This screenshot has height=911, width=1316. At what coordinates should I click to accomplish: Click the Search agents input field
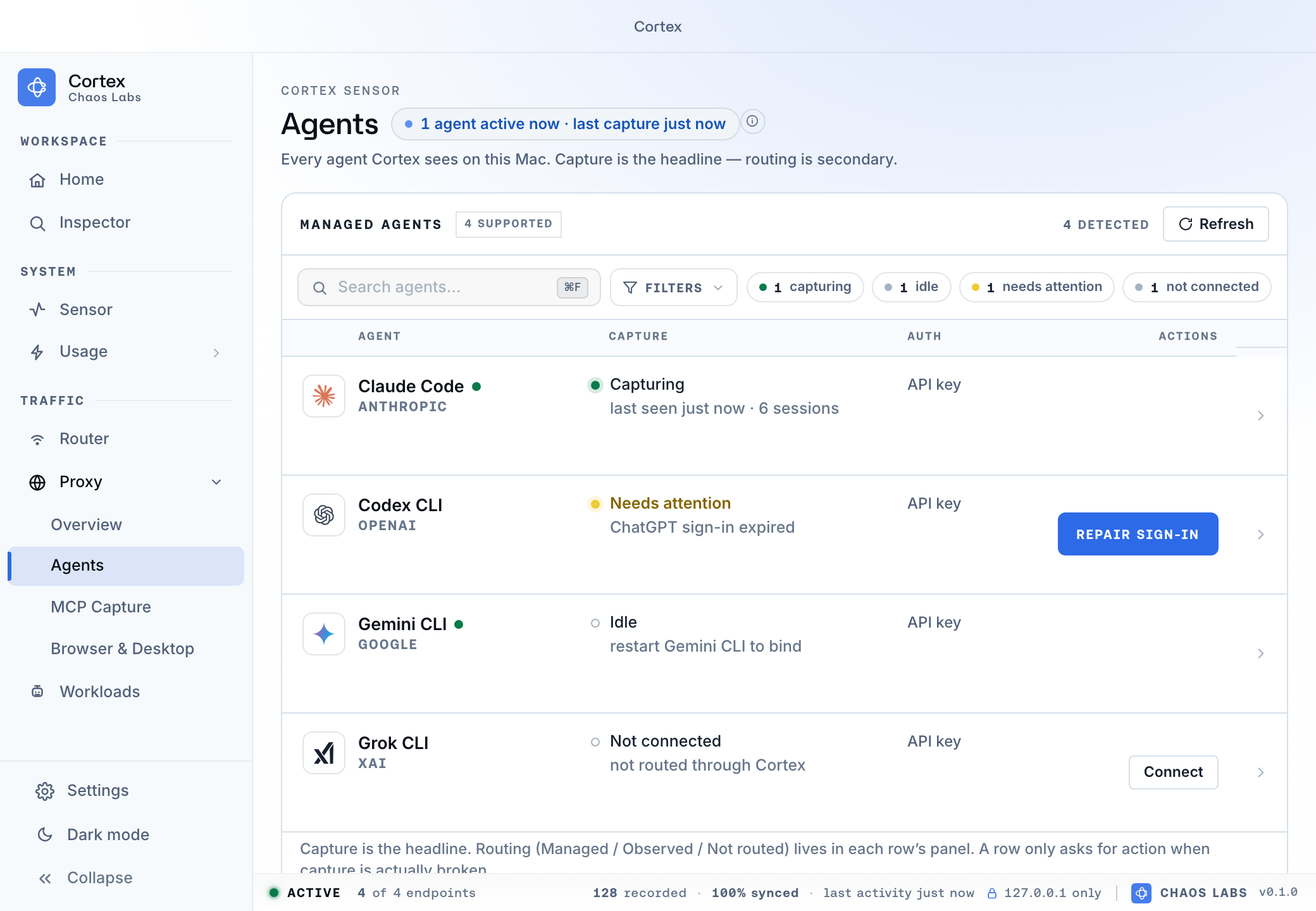[449, 287]
